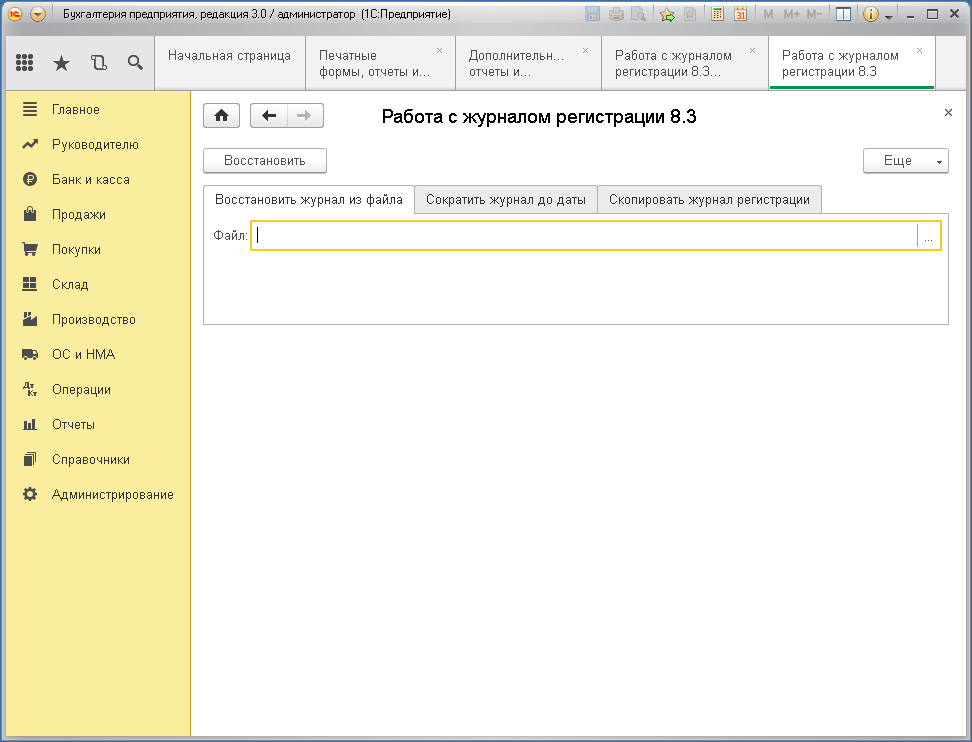
Task: Click the Print printer icon in the title bar
Action: pos(616,14)
